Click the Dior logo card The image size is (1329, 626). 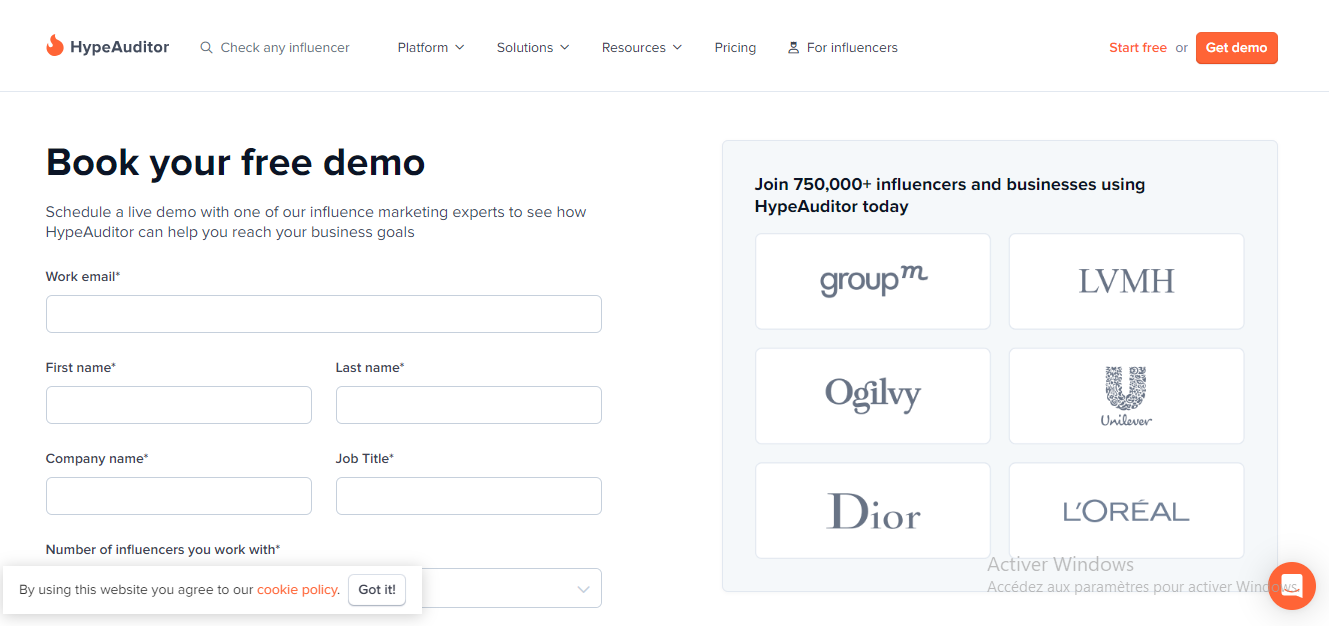point(873,511)
